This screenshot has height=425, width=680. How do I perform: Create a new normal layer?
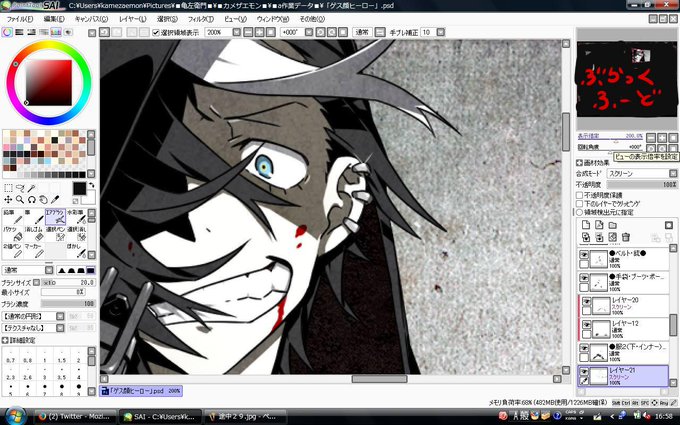pyautogui.click(x=586, y=225)
